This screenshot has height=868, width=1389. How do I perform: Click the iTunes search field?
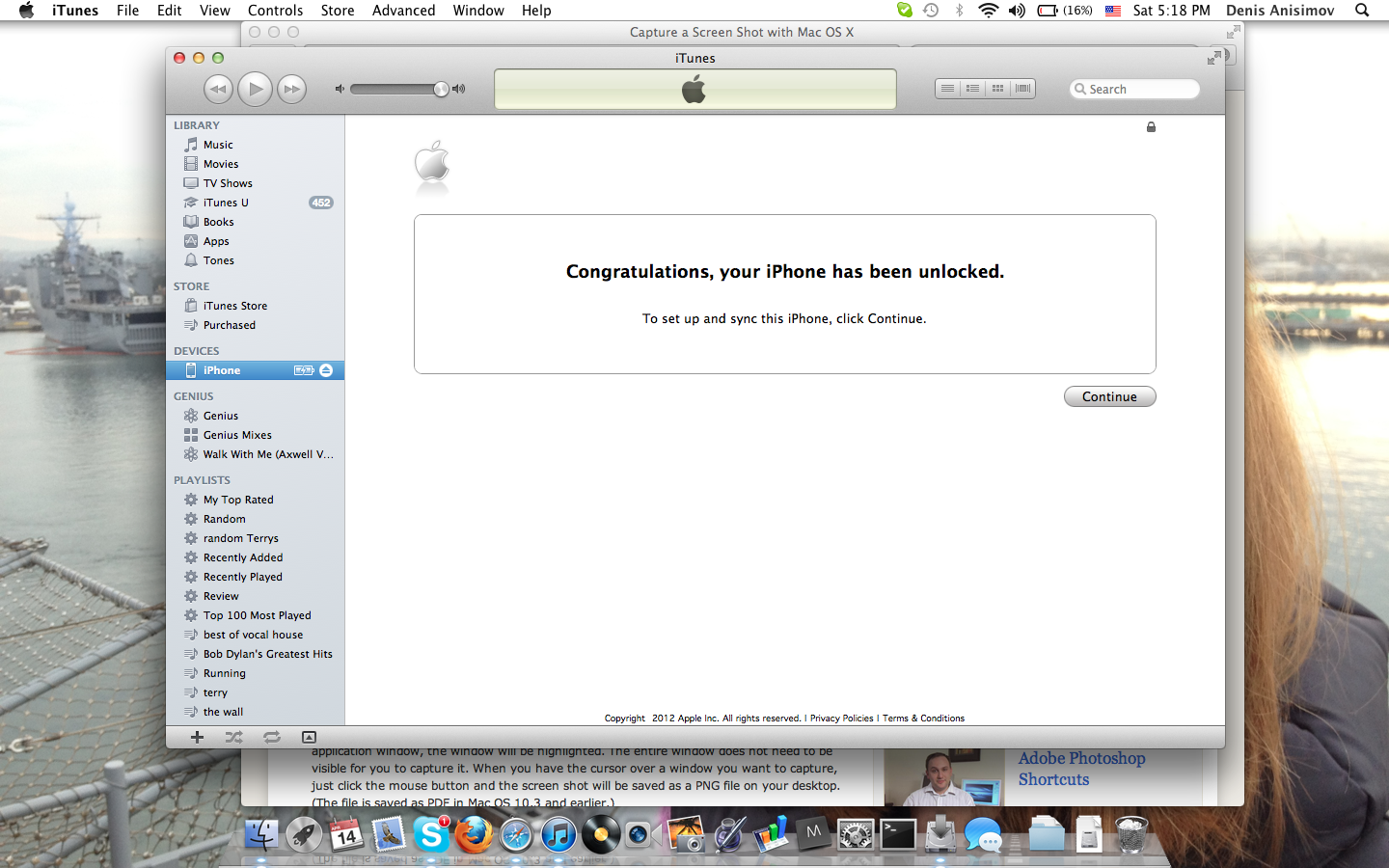(1134, 89)
